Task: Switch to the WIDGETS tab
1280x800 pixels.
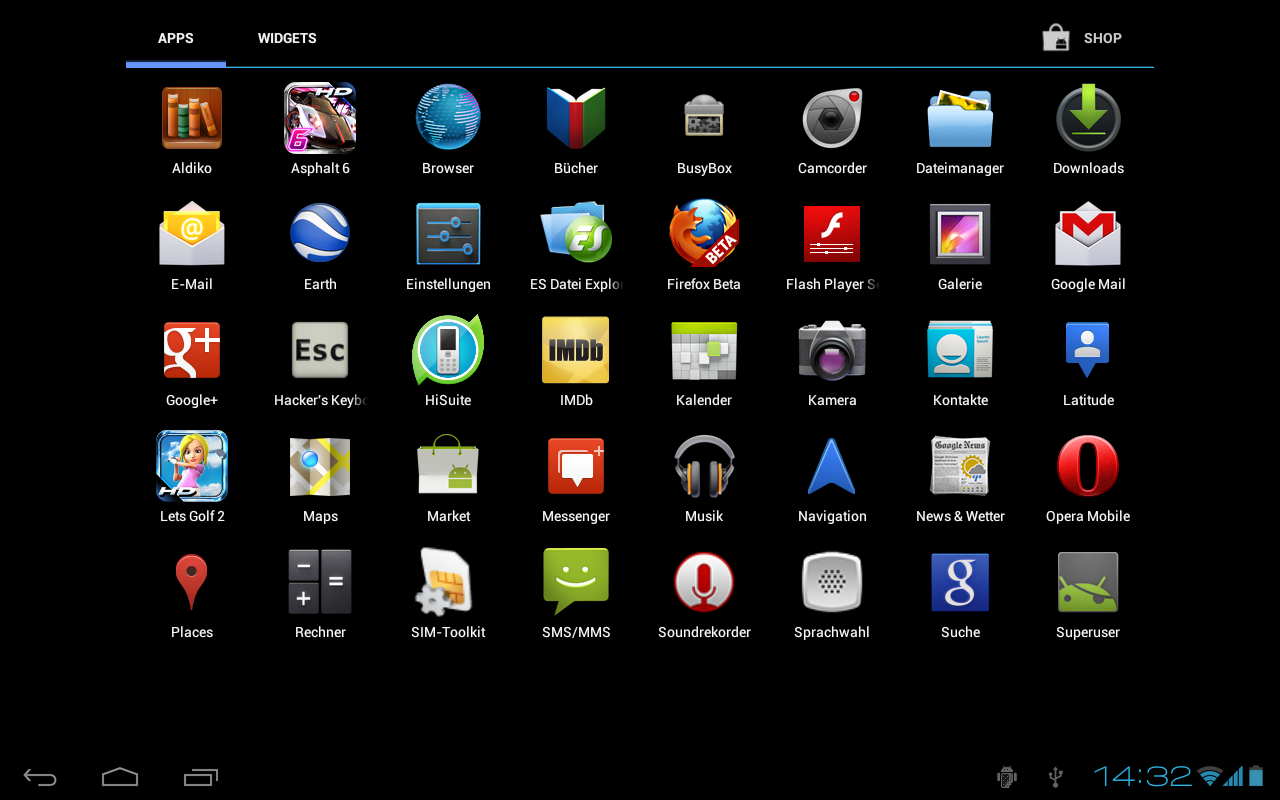Action: pos(287,38)
